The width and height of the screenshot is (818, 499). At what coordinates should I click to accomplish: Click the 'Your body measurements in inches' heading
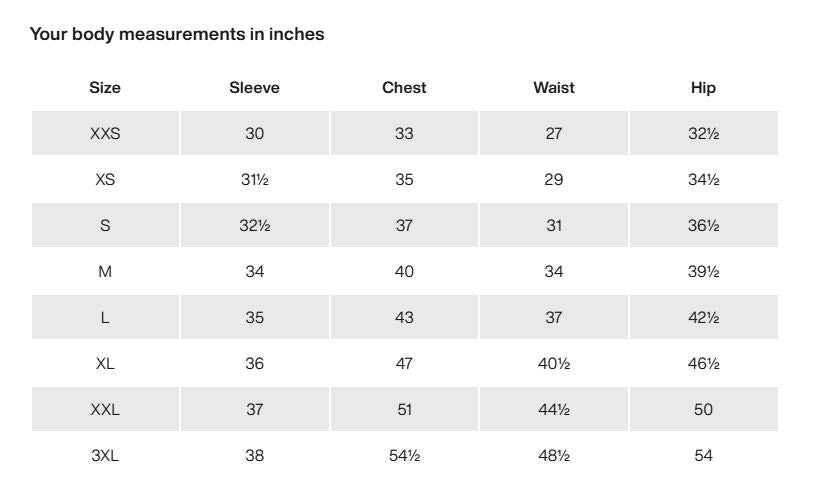pos(177,34)
